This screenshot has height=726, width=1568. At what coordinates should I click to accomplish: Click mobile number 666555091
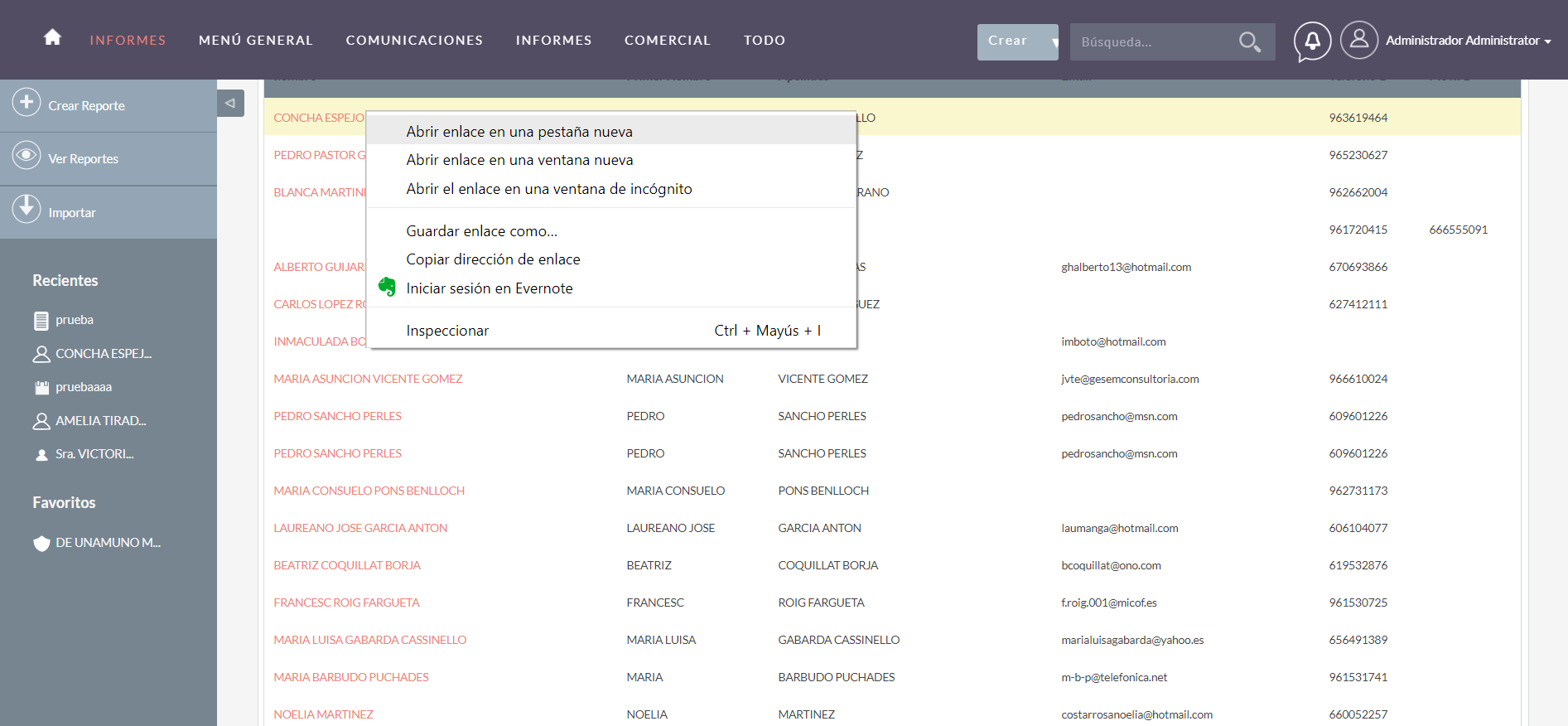1458,230
